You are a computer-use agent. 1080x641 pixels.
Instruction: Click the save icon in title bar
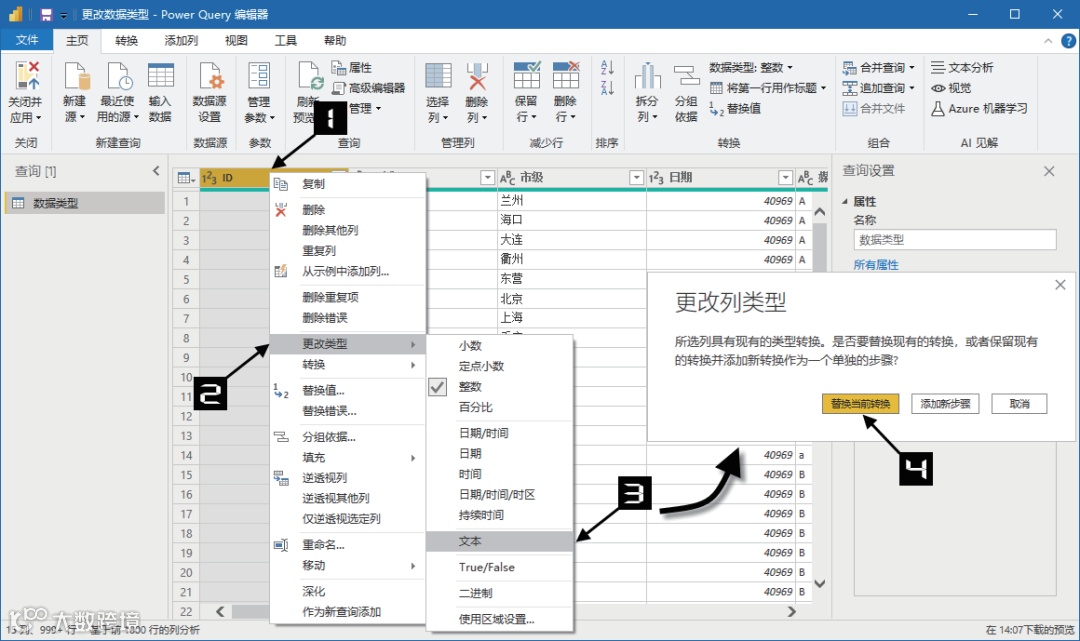point(46,14)
